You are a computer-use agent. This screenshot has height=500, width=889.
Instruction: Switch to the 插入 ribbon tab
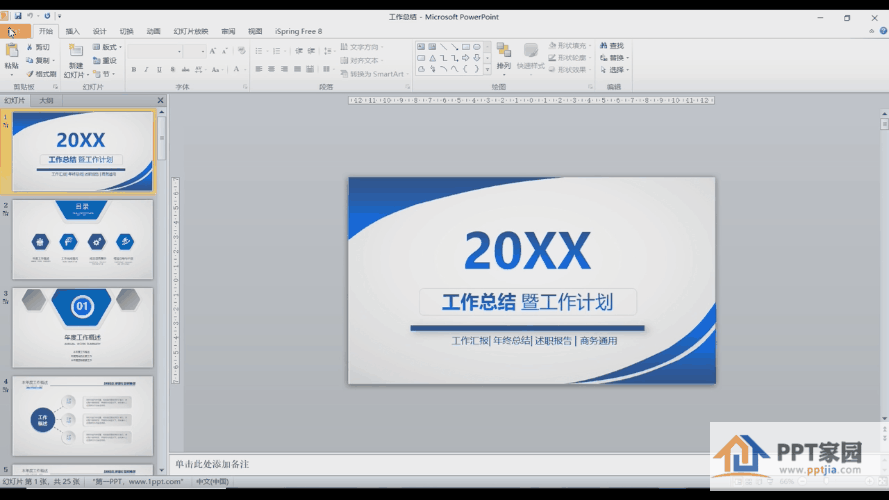pyautogui.click(x=73, y=31)
